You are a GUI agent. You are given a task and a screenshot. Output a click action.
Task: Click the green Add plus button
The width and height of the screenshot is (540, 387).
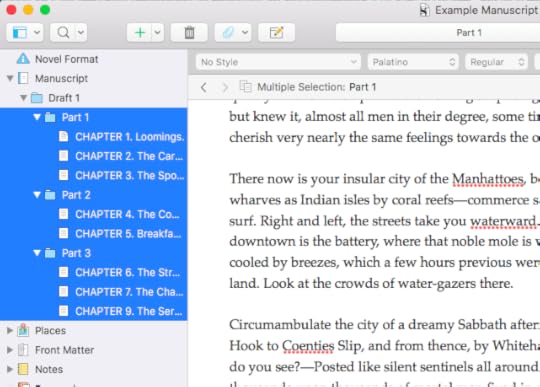pyautogui.click(x=140, y=33)
